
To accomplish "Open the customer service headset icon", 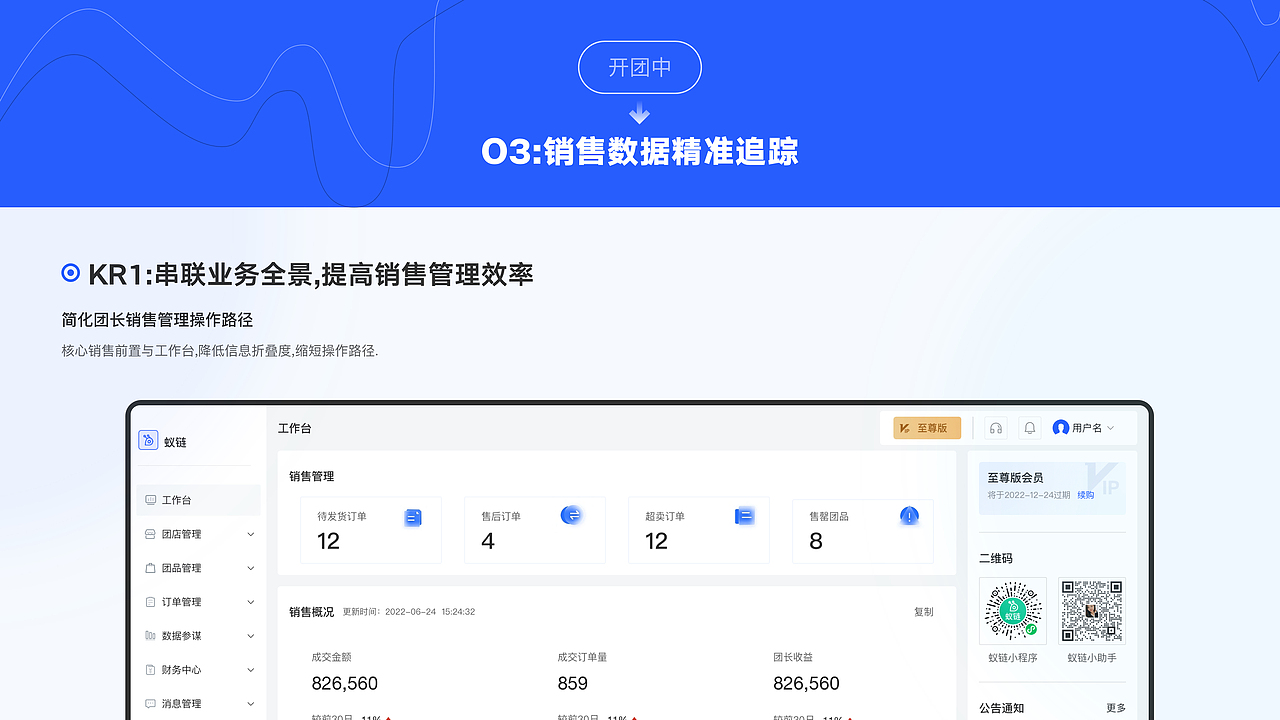I will (x=995, y=428).
